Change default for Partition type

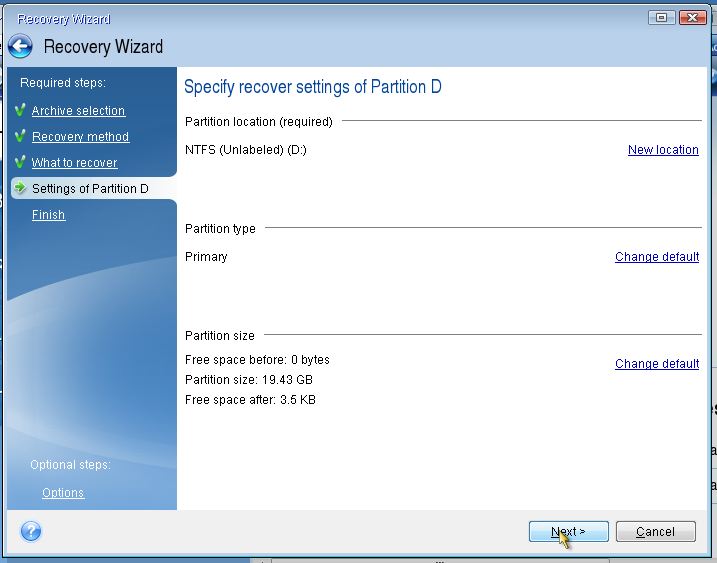(x=657, y=257)
